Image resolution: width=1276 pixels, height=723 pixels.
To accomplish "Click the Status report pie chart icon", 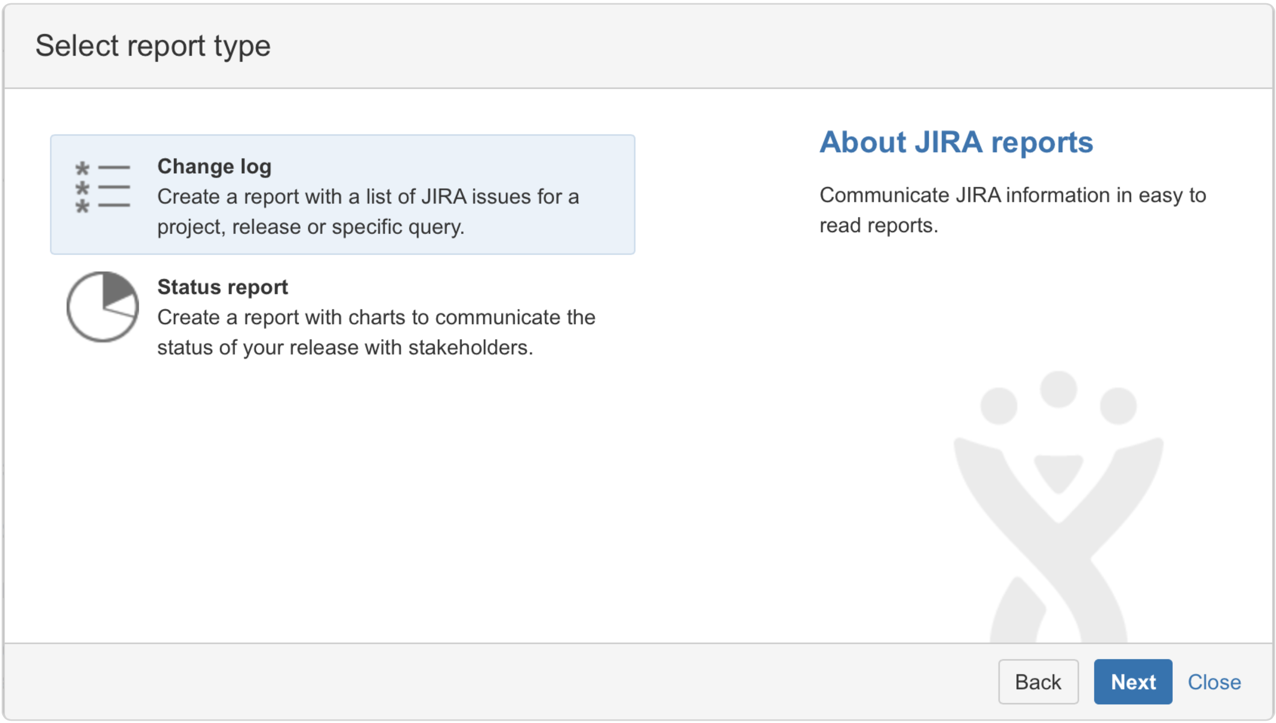I will pos(102,307).
